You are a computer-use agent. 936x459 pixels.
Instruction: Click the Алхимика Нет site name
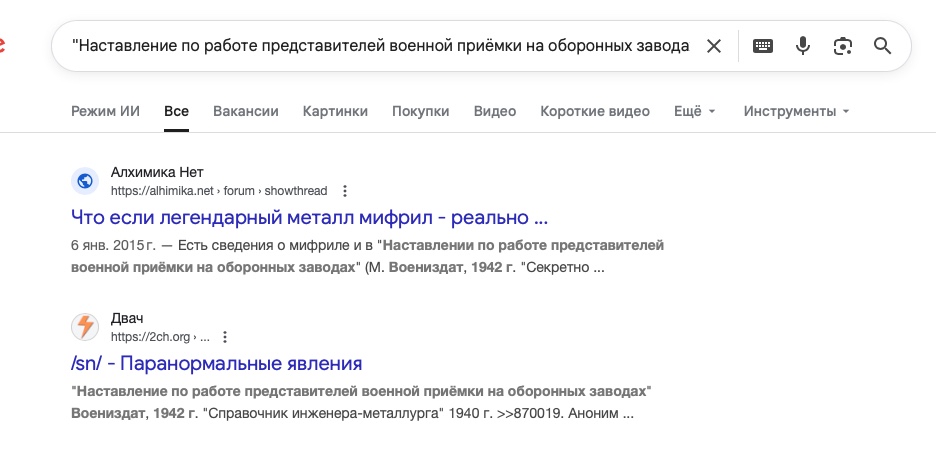[157, 172]
